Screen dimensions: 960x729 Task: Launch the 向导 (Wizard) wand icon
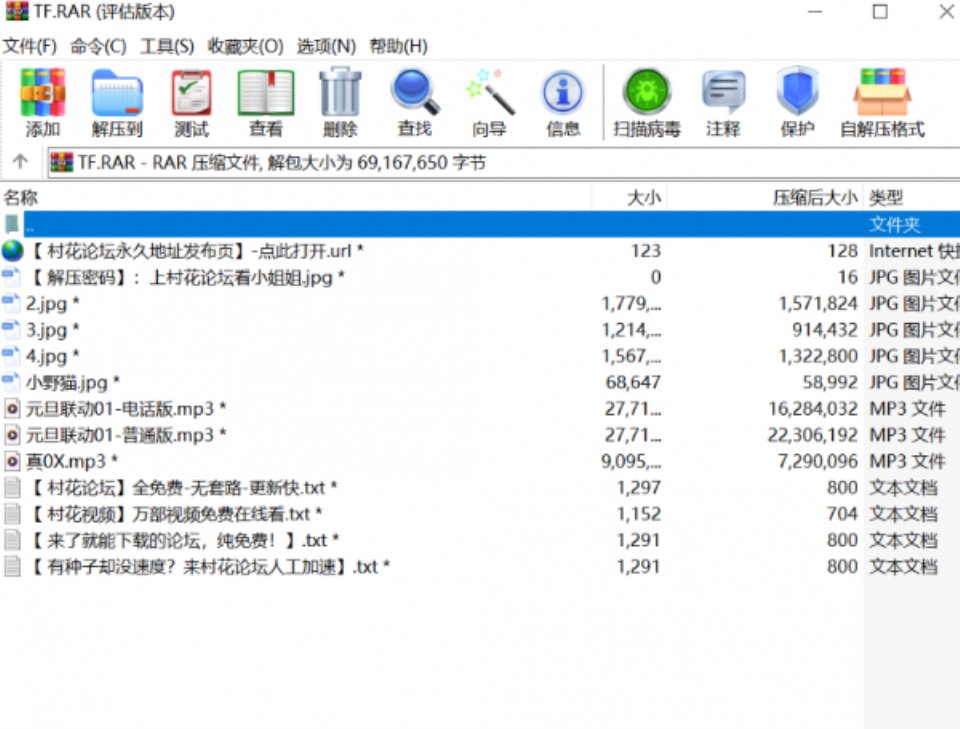[x=489, y=92]
